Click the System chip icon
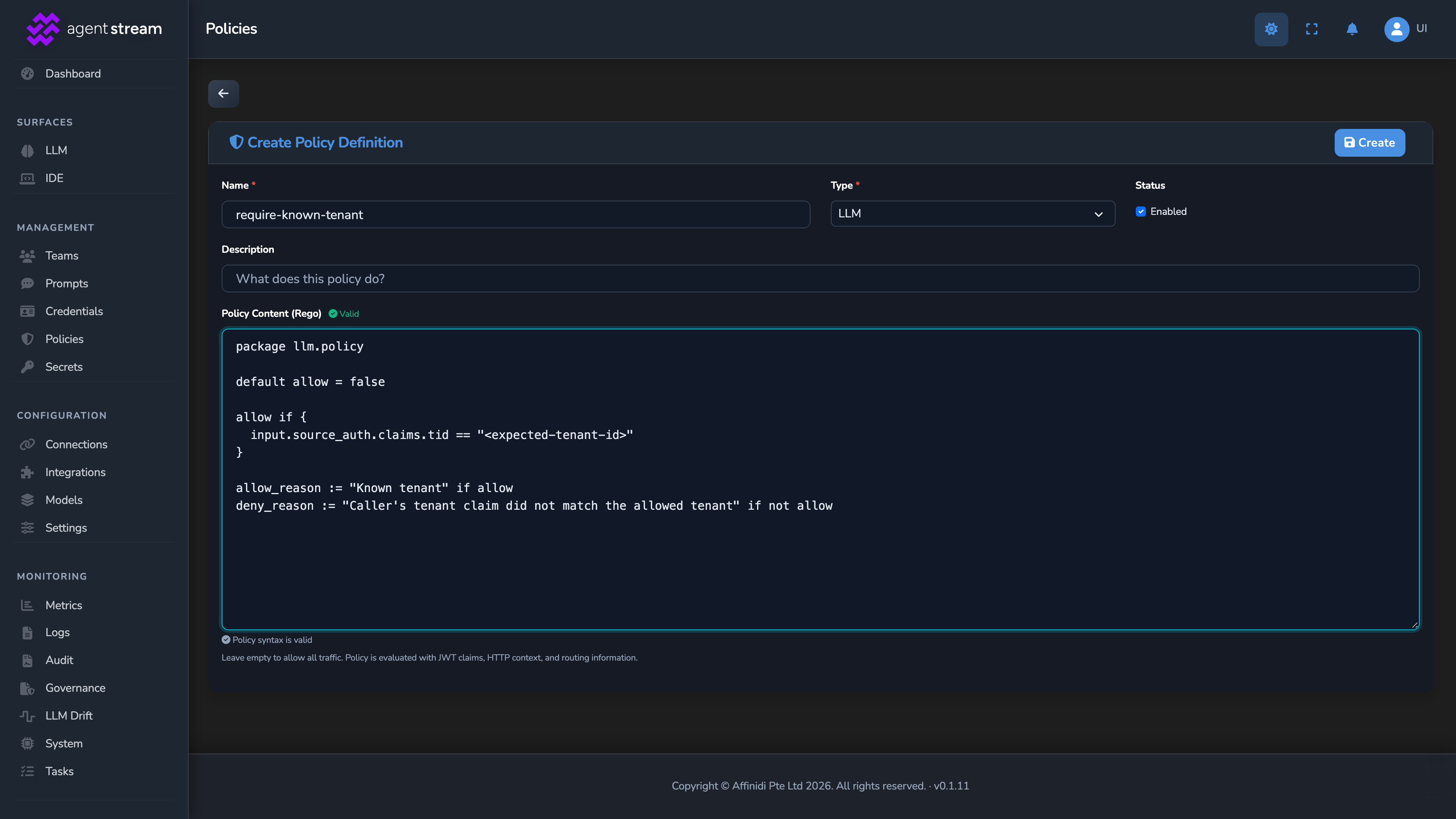The height and width of the screenshot is (819, 1456). [27, 743]
